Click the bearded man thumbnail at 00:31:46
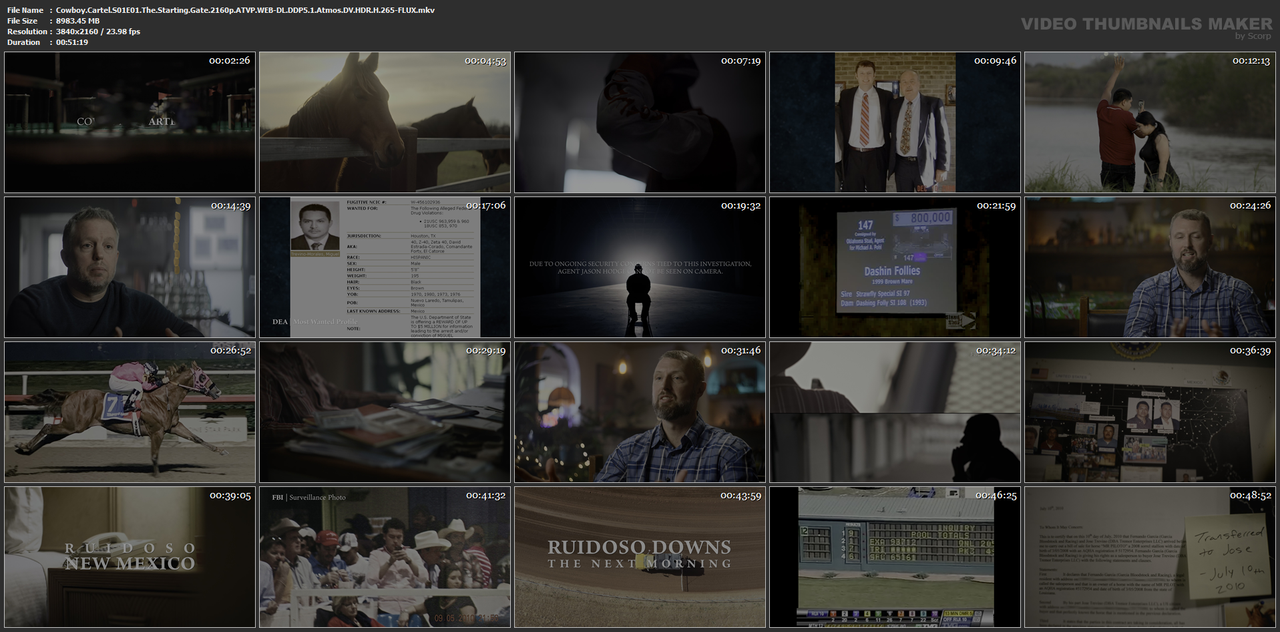This screenshot has width=1280, height=632. point(640,412)
